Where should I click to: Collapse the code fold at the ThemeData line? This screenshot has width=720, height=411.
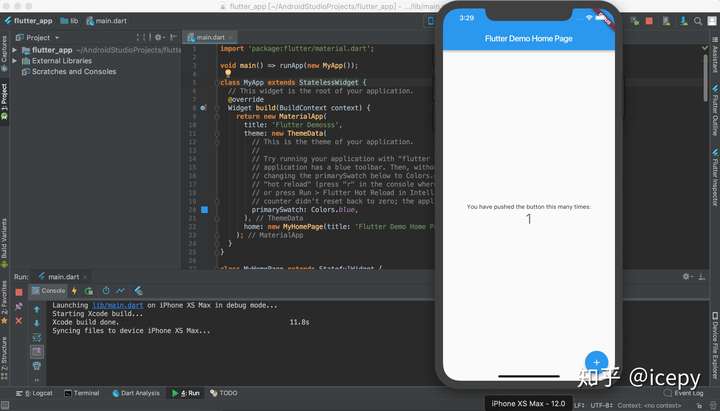(x=217, y=134)
